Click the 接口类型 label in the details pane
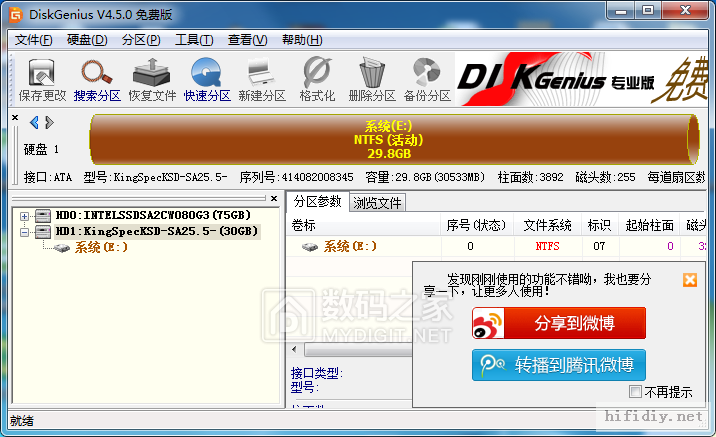 coord(316,374)
